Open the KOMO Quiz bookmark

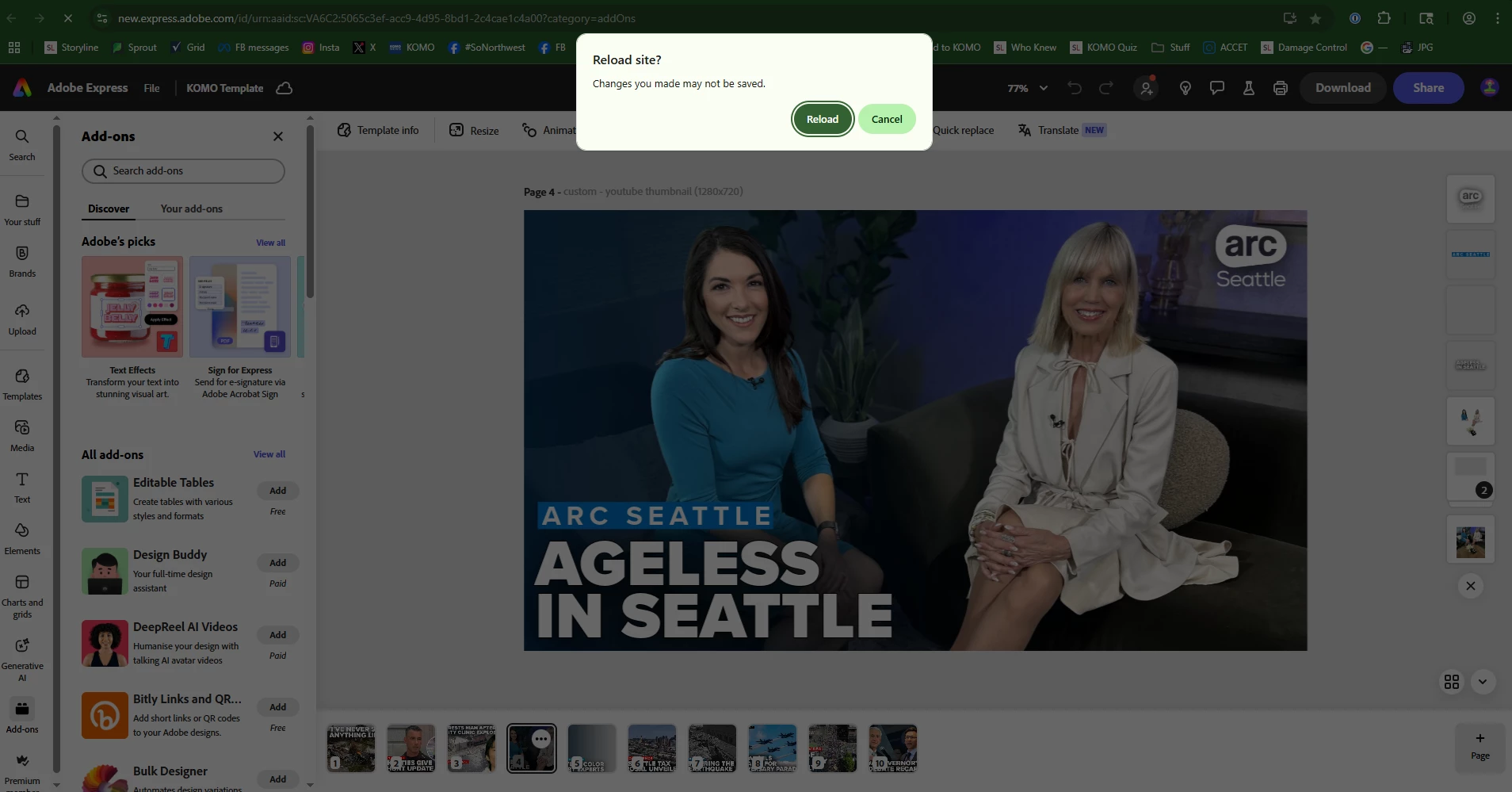[1103, 48]
